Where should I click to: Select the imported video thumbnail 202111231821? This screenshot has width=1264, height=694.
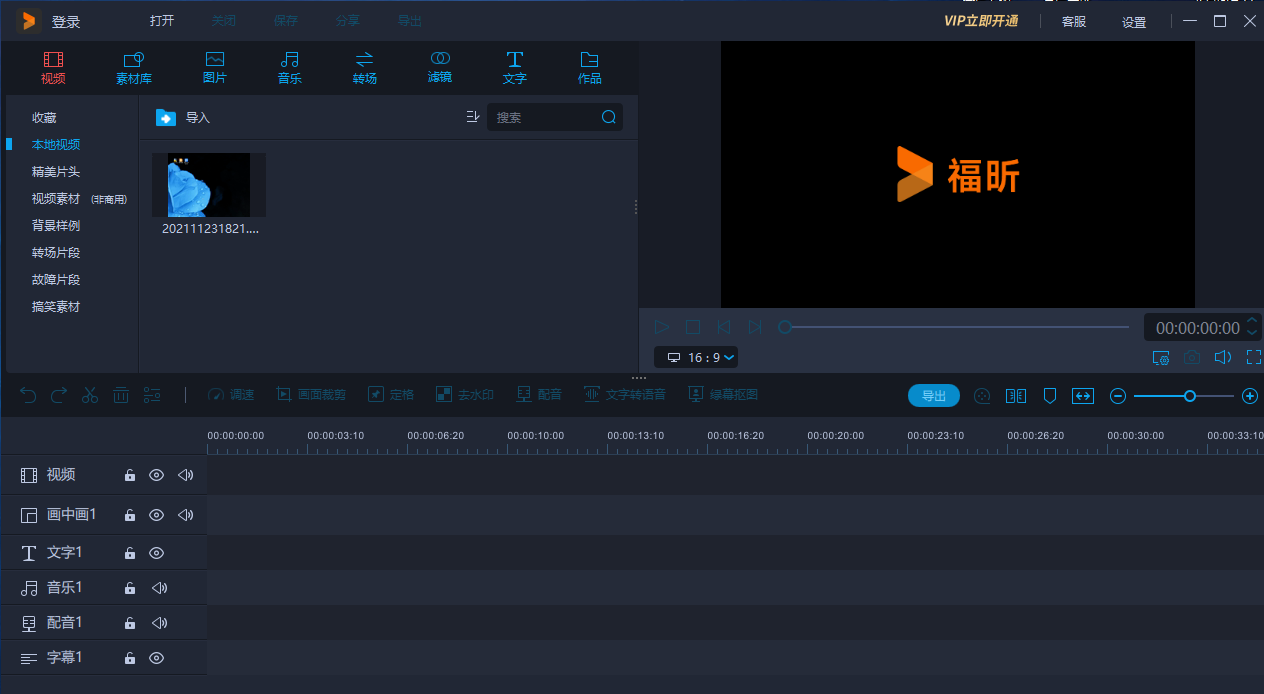click(209, 185)
